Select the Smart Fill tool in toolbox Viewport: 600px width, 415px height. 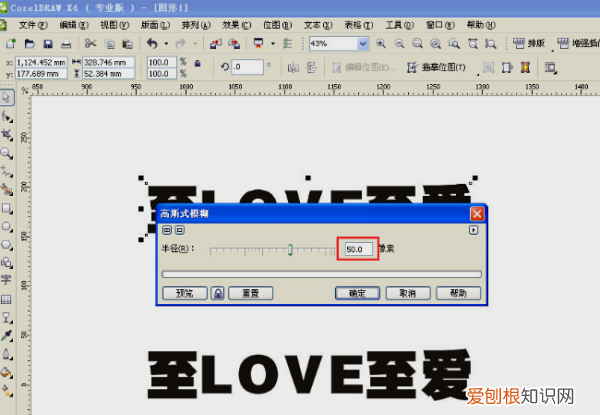coord(7,190)
